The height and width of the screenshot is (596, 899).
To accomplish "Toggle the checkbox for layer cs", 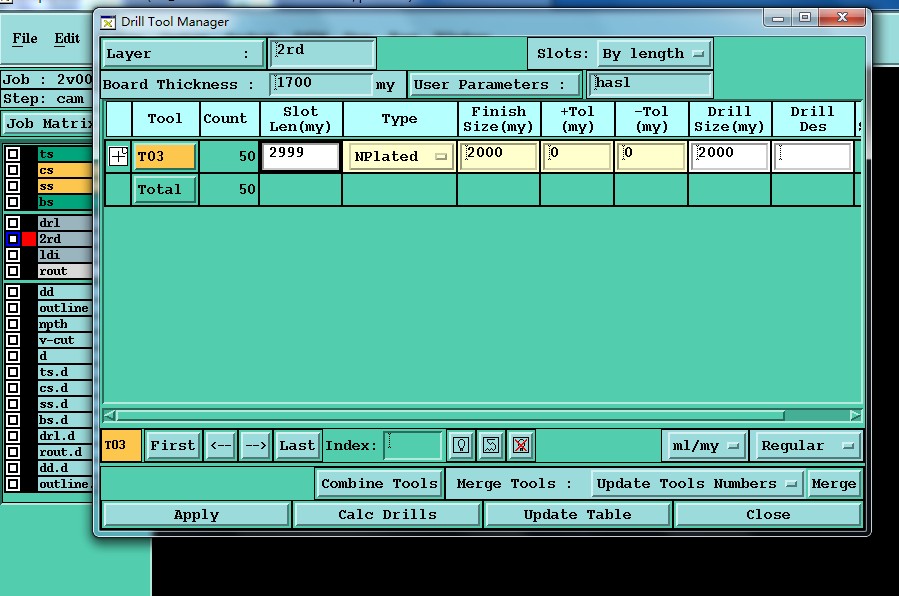I will (x=13, y=170).
